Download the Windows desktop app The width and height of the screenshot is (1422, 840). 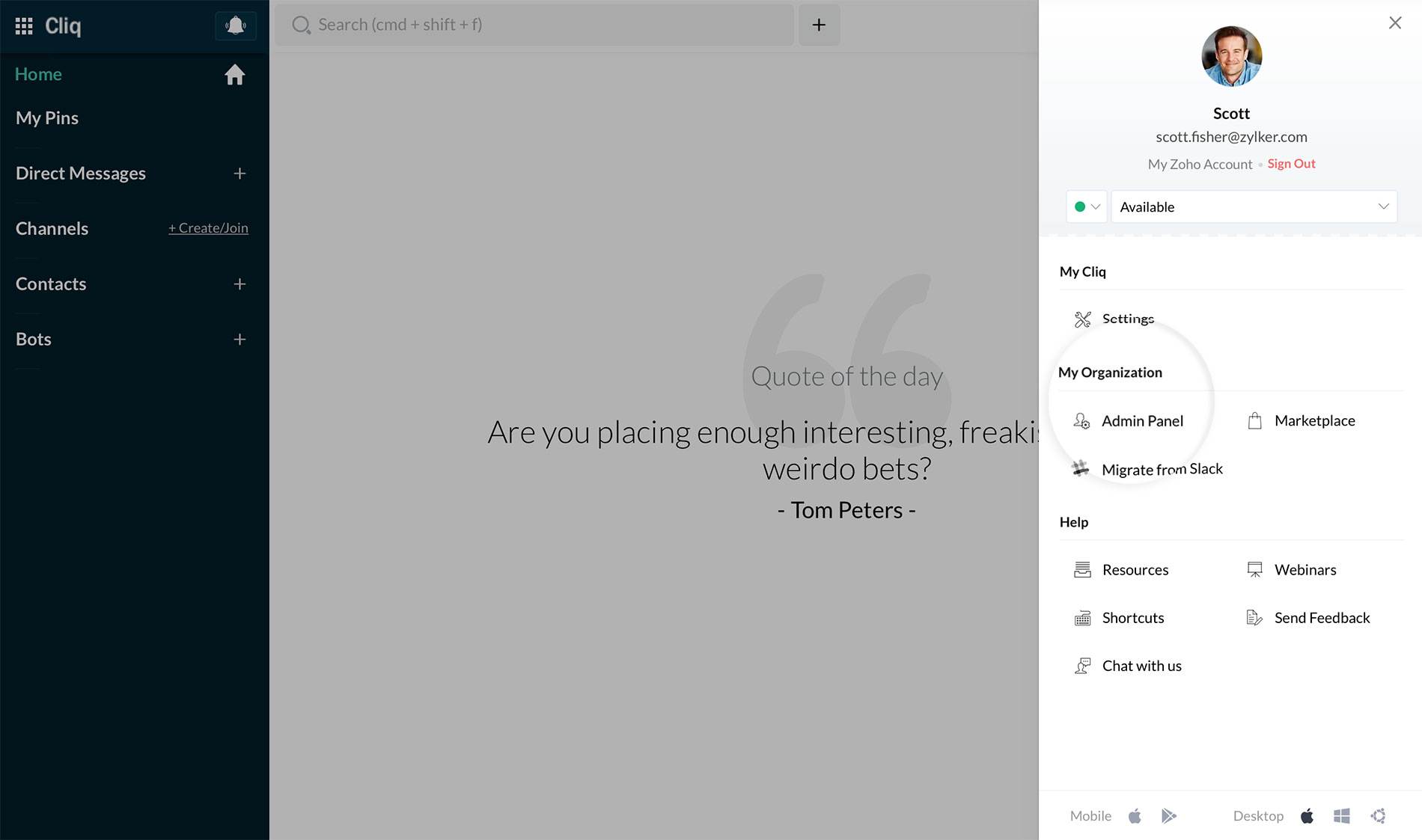tap(1341, 816)
